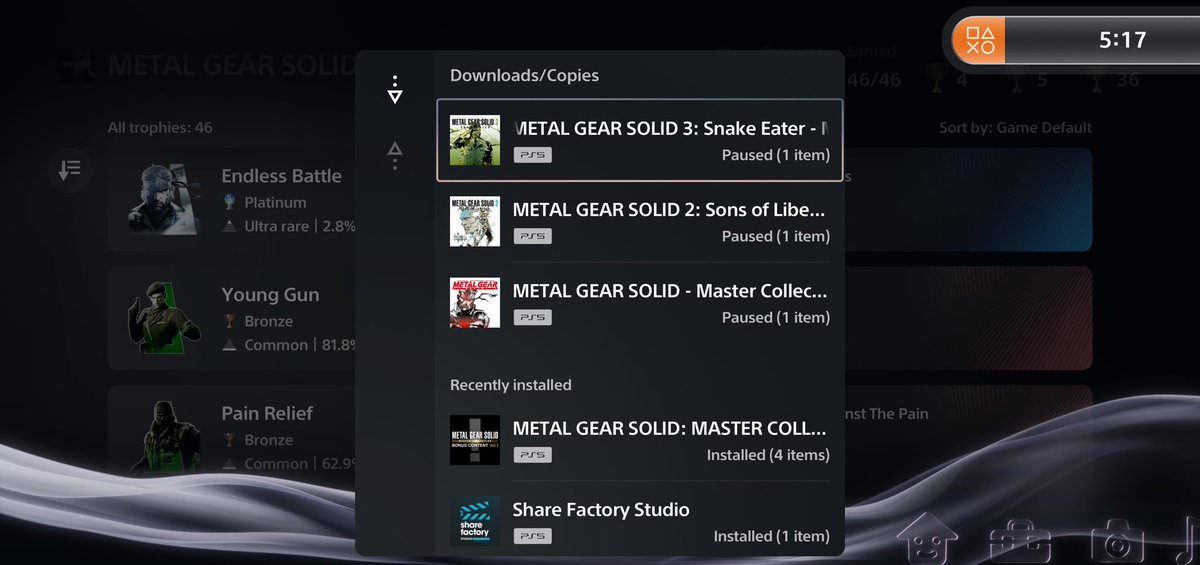Image resolution: width=1200 pixels, height=565 pixels.
Task: Select METAL GEAR SOLID - Master Collection paused item
Action: click(x=640, y=303)
